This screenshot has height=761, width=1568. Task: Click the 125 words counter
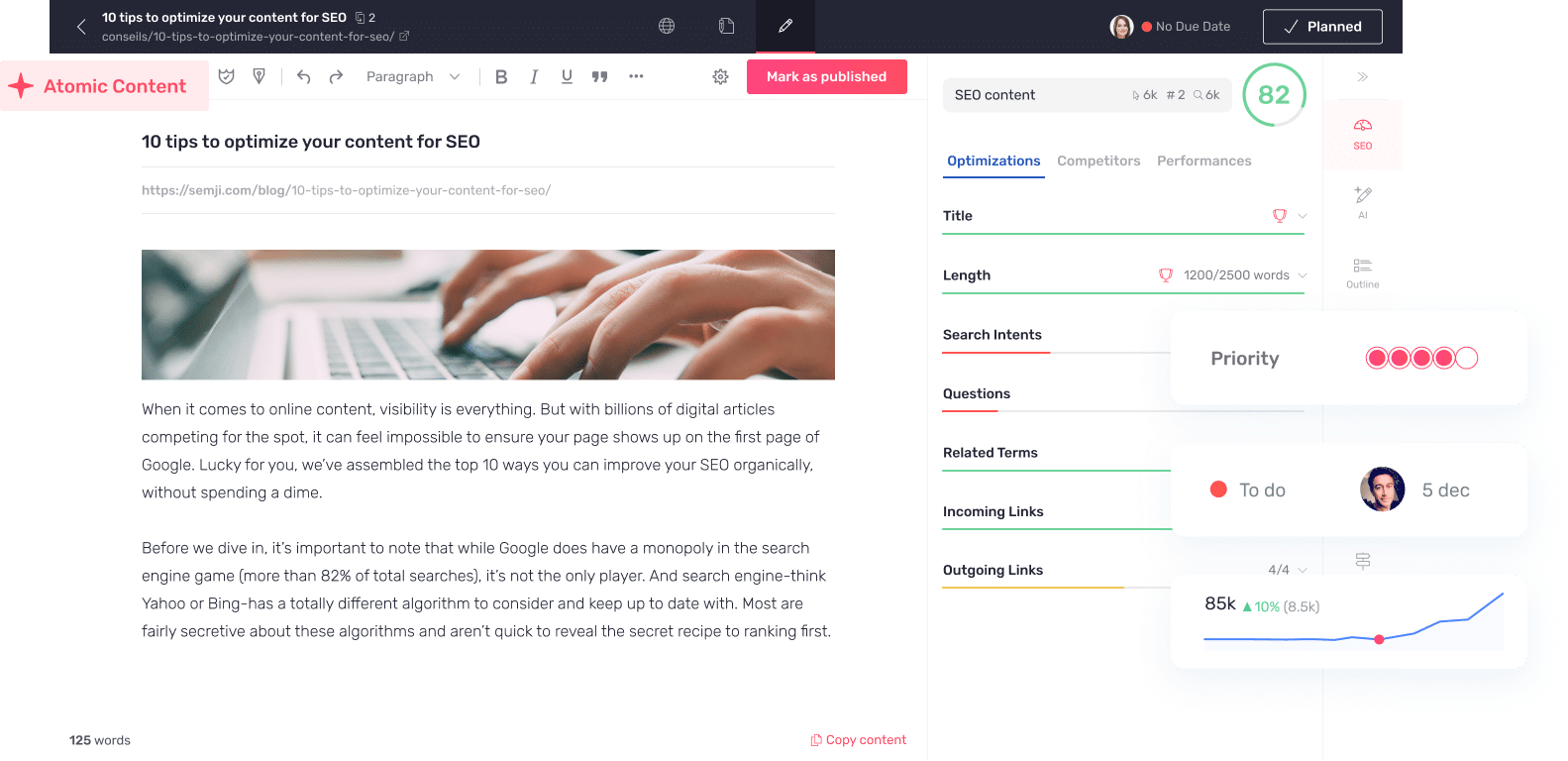click(x=100, y=740)
